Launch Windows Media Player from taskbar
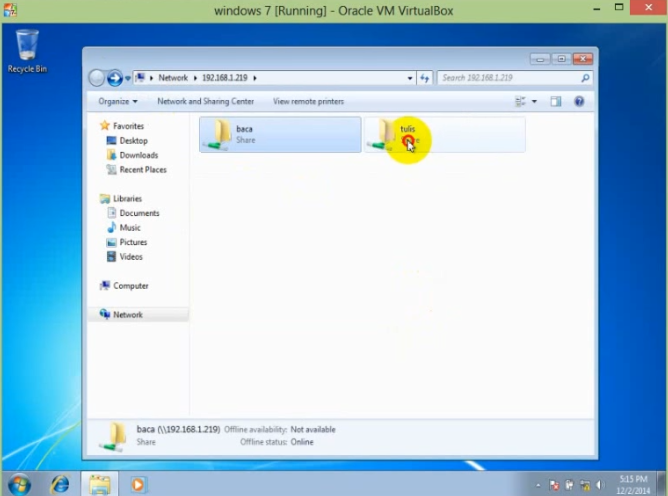668x496 pixels. coord(138,484)
